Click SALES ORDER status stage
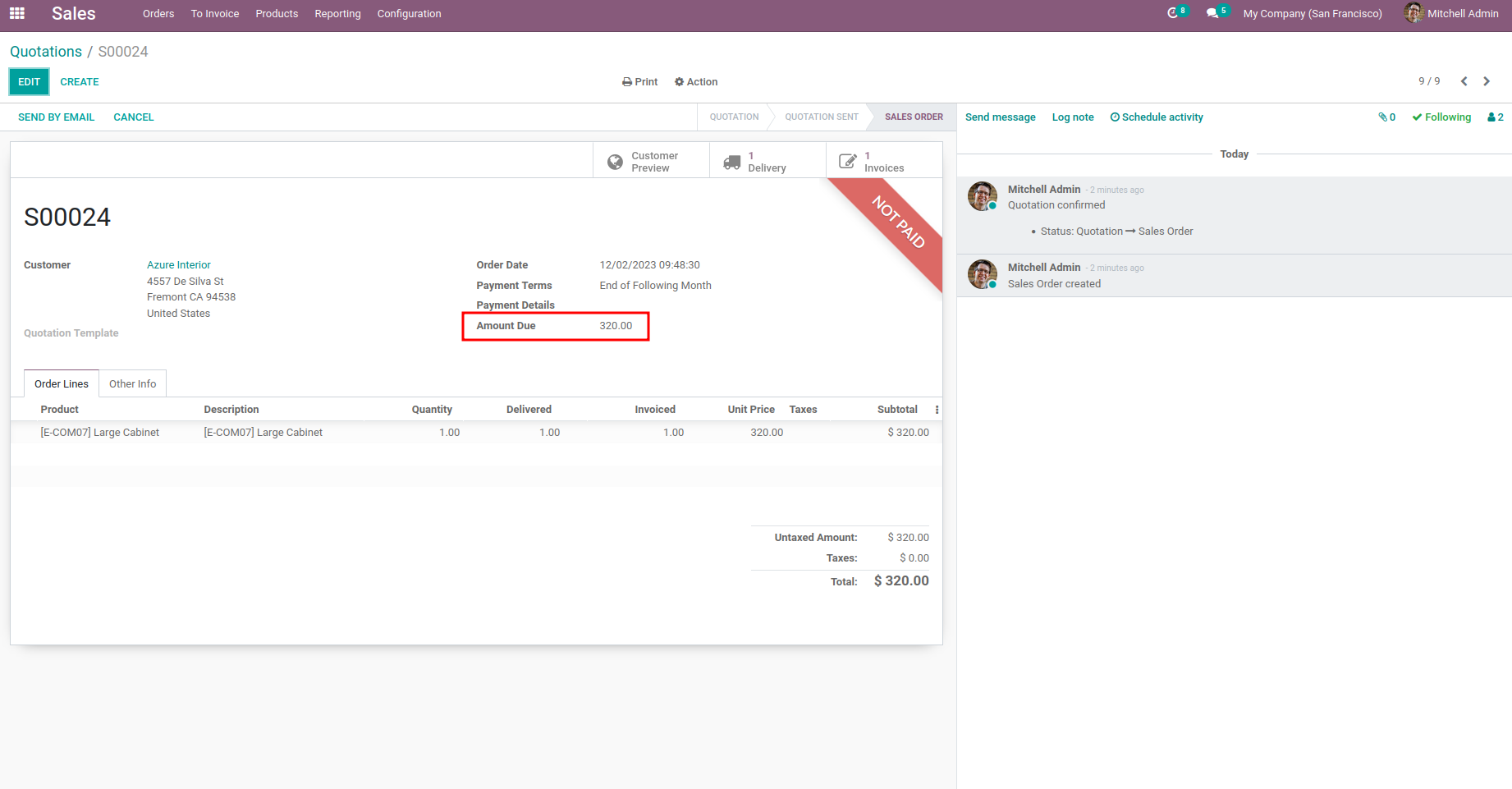 (914, 117)
